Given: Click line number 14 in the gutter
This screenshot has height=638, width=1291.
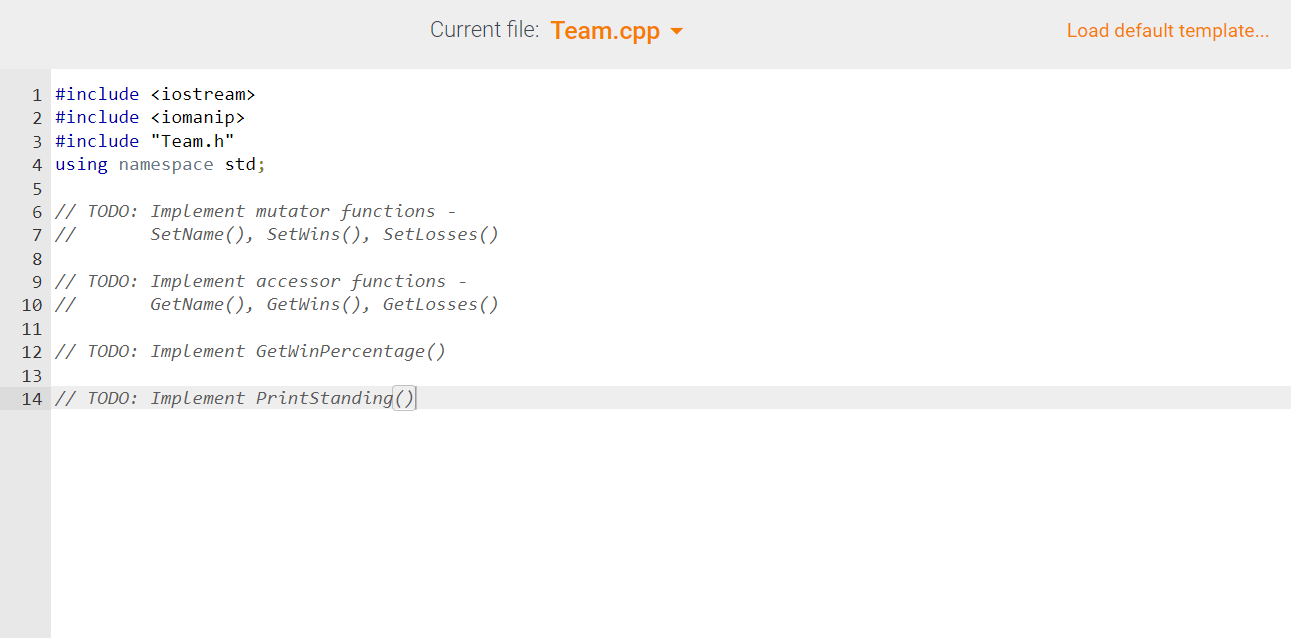Looking at the screenshot, I should [31, 399].
